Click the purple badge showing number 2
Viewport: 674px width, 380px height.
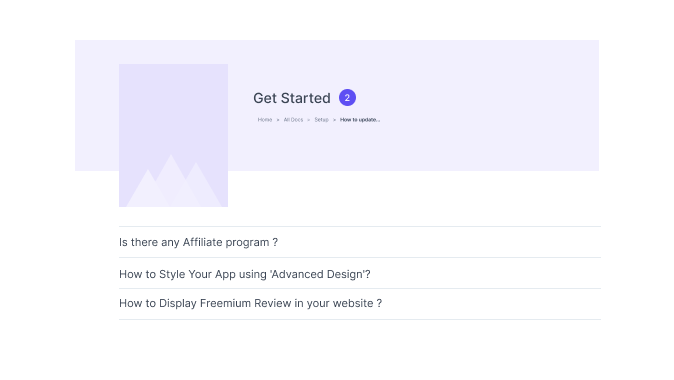click(x=347, y=98)
